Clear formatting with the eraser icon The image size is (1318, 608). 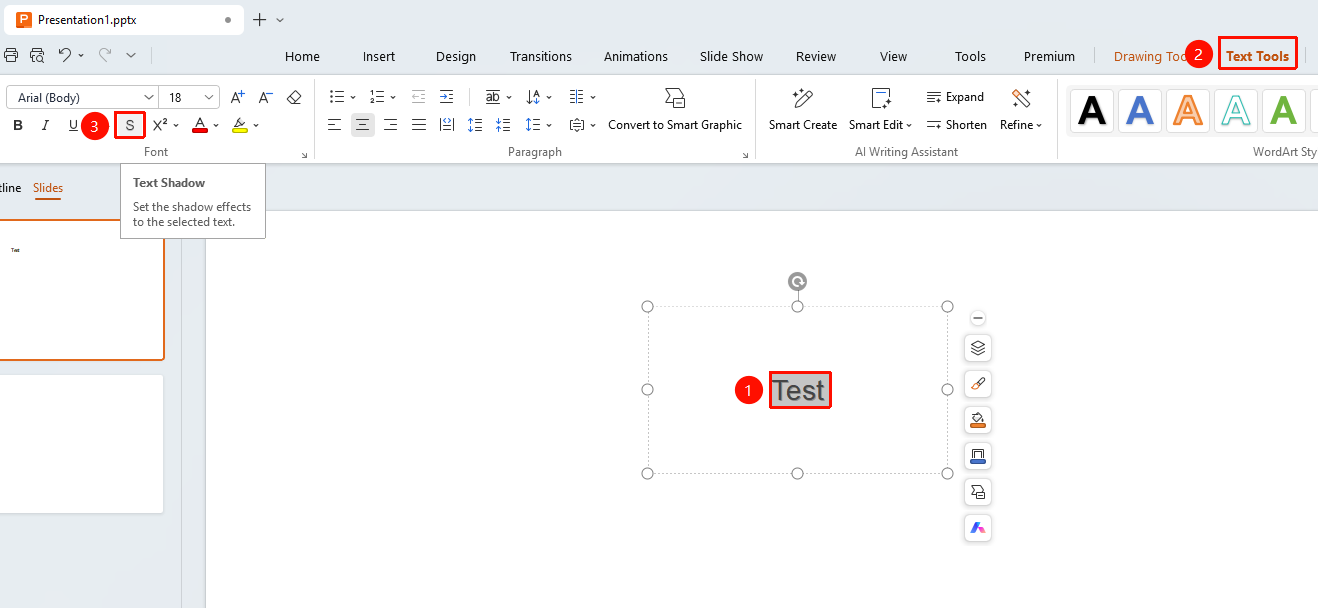click(294, 97)
